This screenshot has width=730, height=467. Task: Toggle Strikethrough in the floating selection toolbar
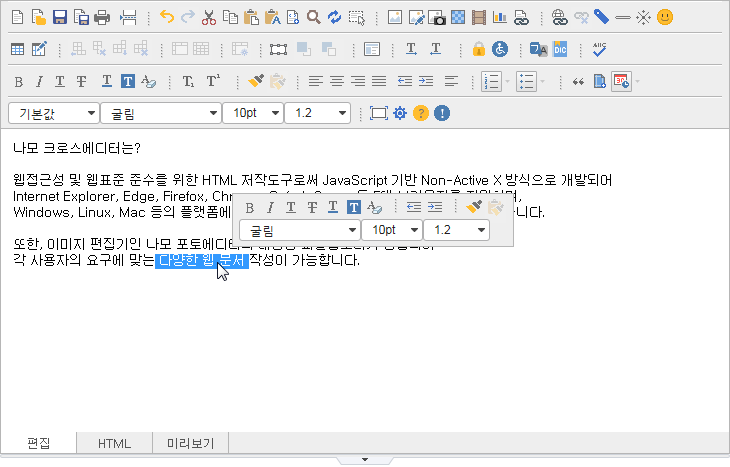[x=312, y=208]
